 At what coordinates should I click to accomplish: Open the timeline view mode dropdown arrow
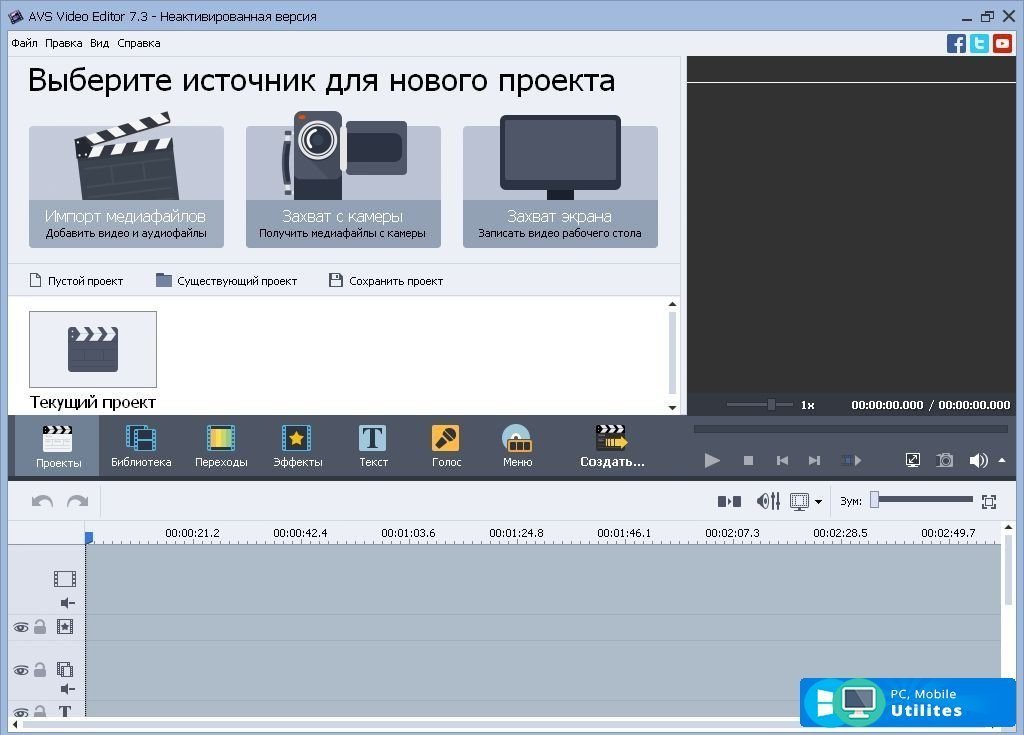pyautogui.click(x=819, y=502)
